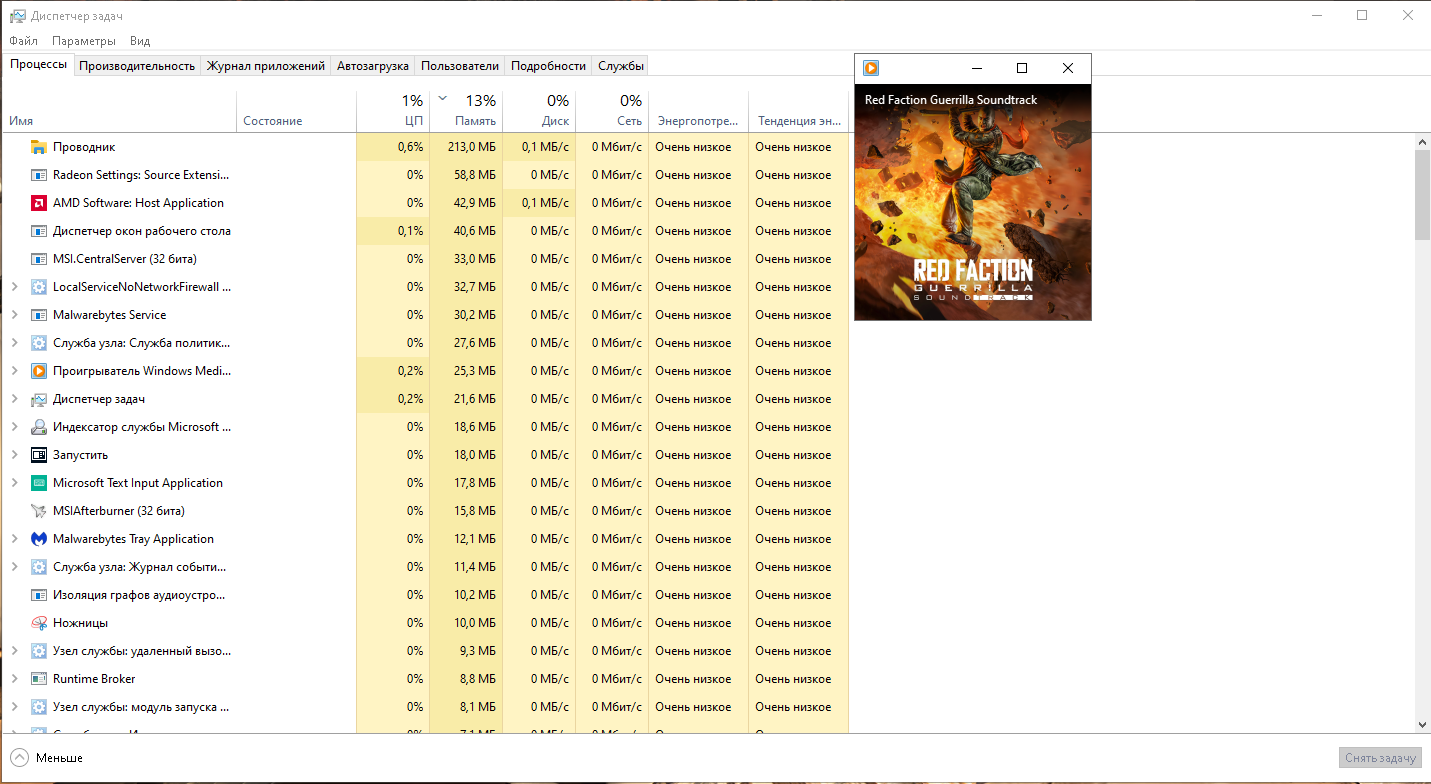Viewport: 1431px width, 784px height.
Task: Select the Malwarebytes Tray Application icon
Action: point(39,539)
